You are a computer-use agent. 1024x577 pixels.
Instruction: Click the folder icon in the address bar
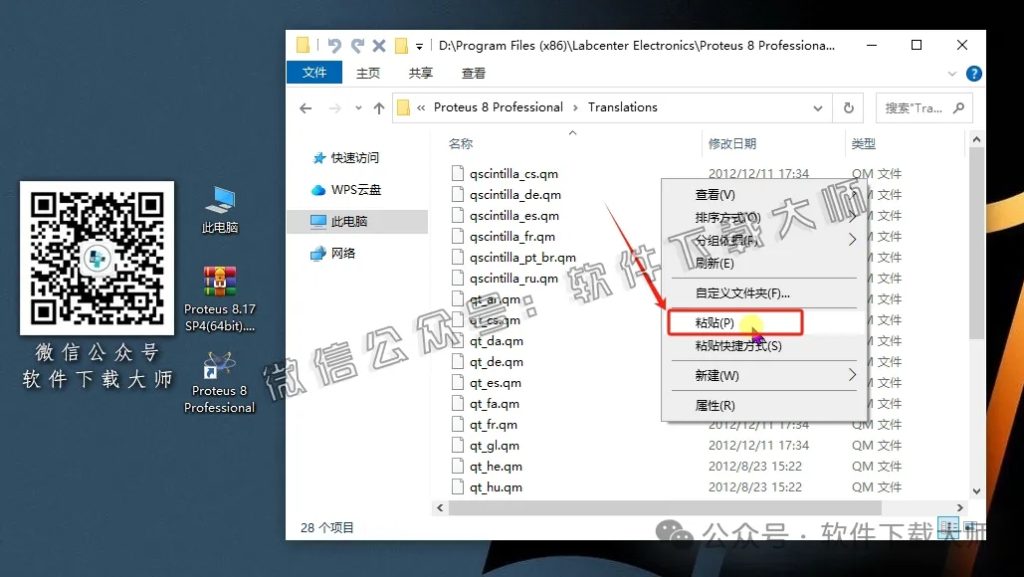pyautogui.click(x=403, y=107)
